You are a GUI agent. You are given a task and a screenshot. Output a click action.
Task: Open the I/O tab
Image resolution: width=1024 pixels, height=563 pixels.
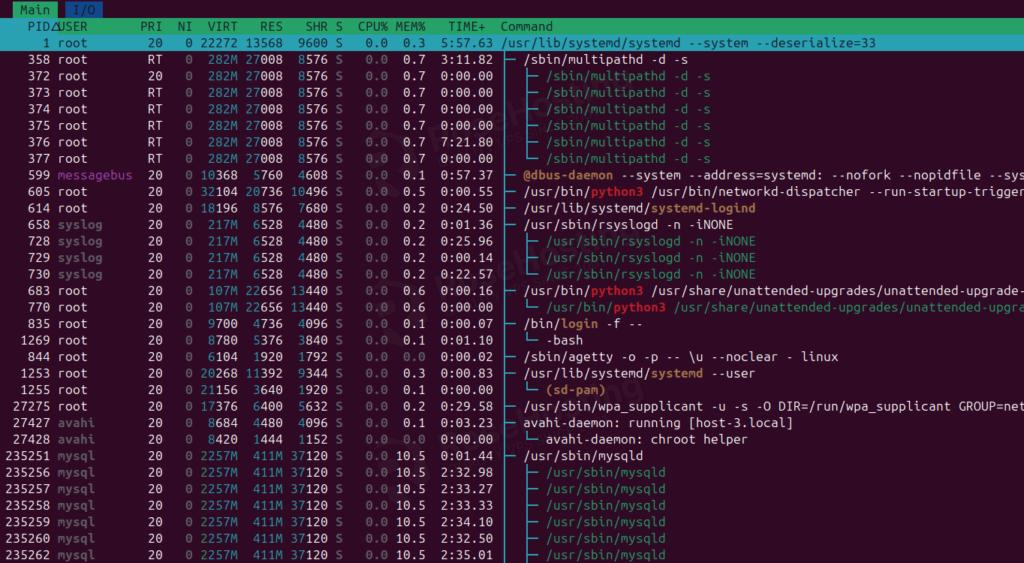(84, 10)
